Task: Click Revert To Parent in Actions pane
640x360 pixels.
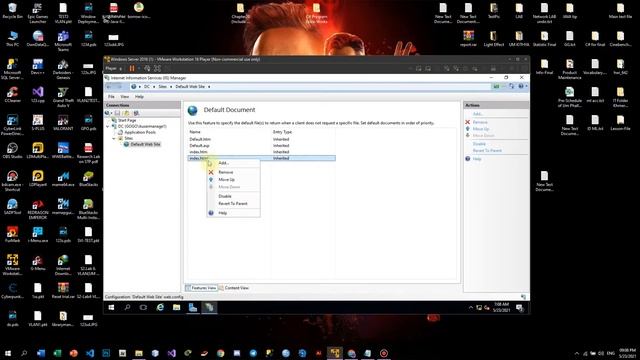Action: 487,151
